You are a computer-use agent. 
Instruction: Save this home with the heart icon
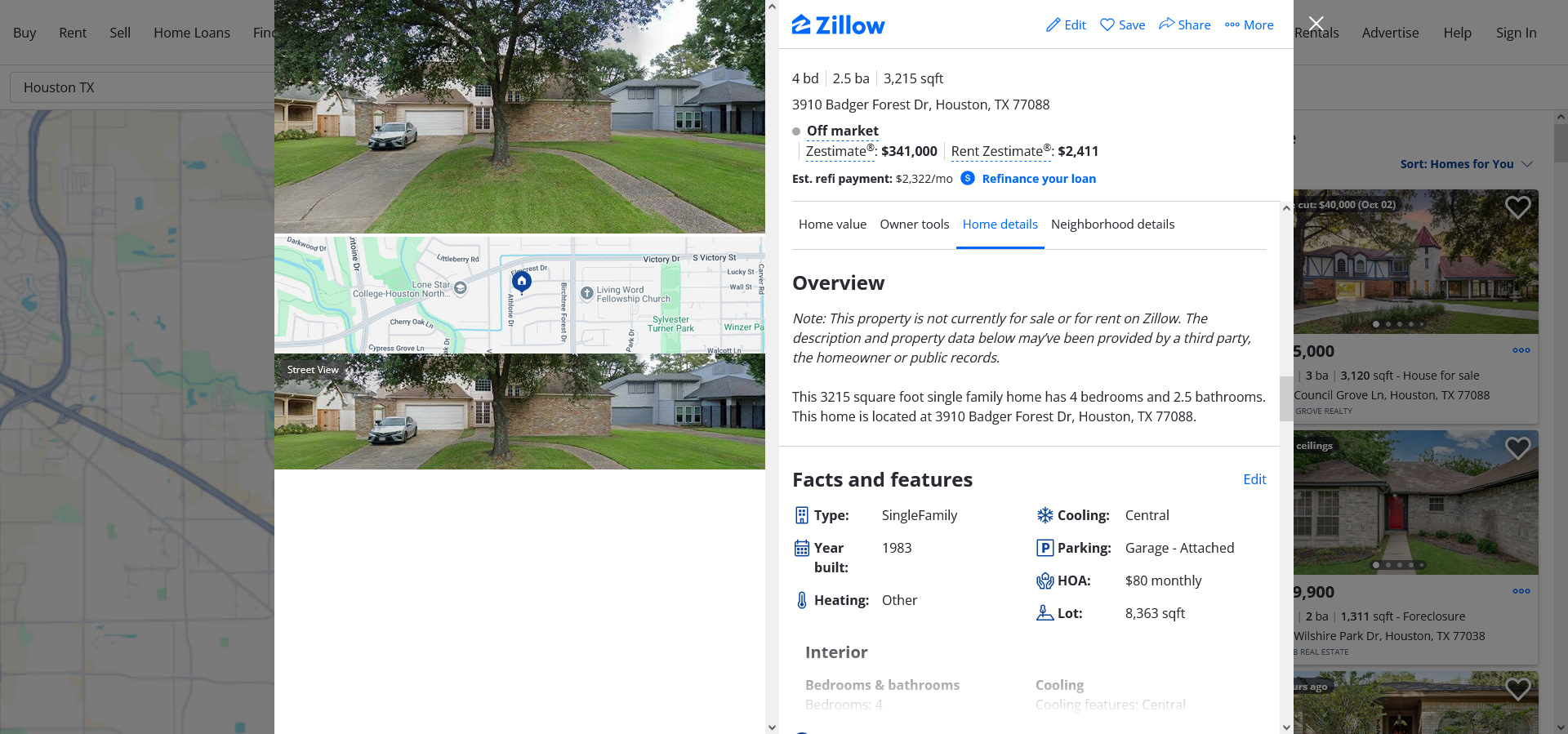click(1107, 25)
